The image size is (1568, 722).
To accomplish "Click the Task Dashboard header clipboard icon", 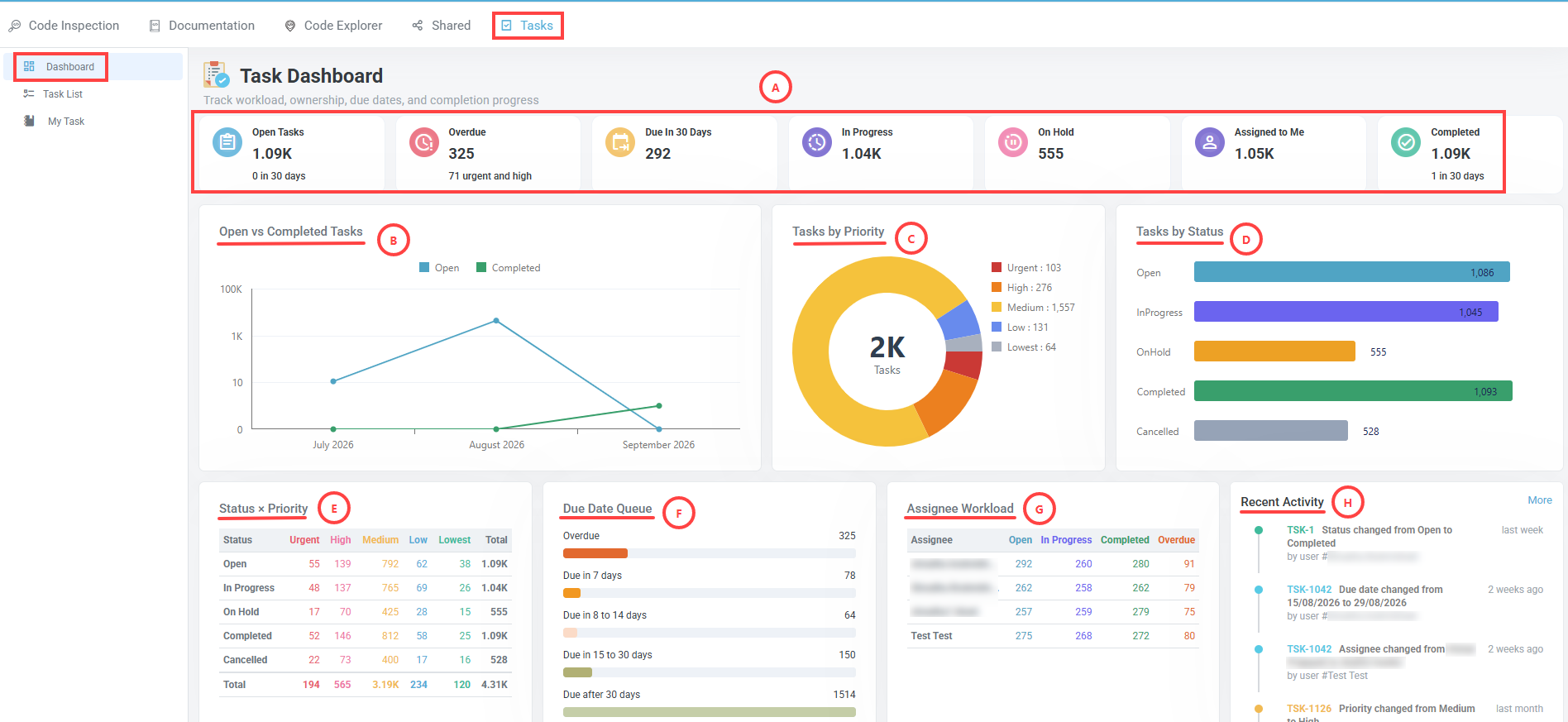I will pos(217,74).
